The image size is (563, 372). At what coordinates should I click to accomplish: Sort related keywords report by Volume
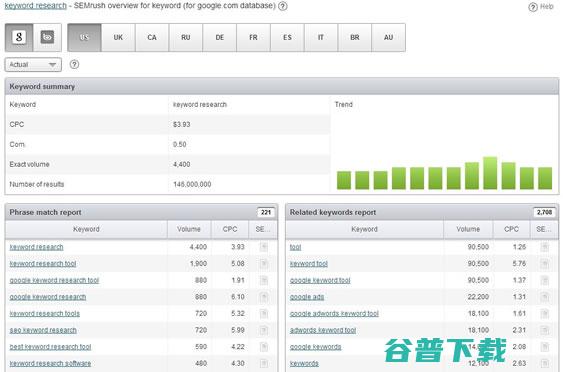468,229
